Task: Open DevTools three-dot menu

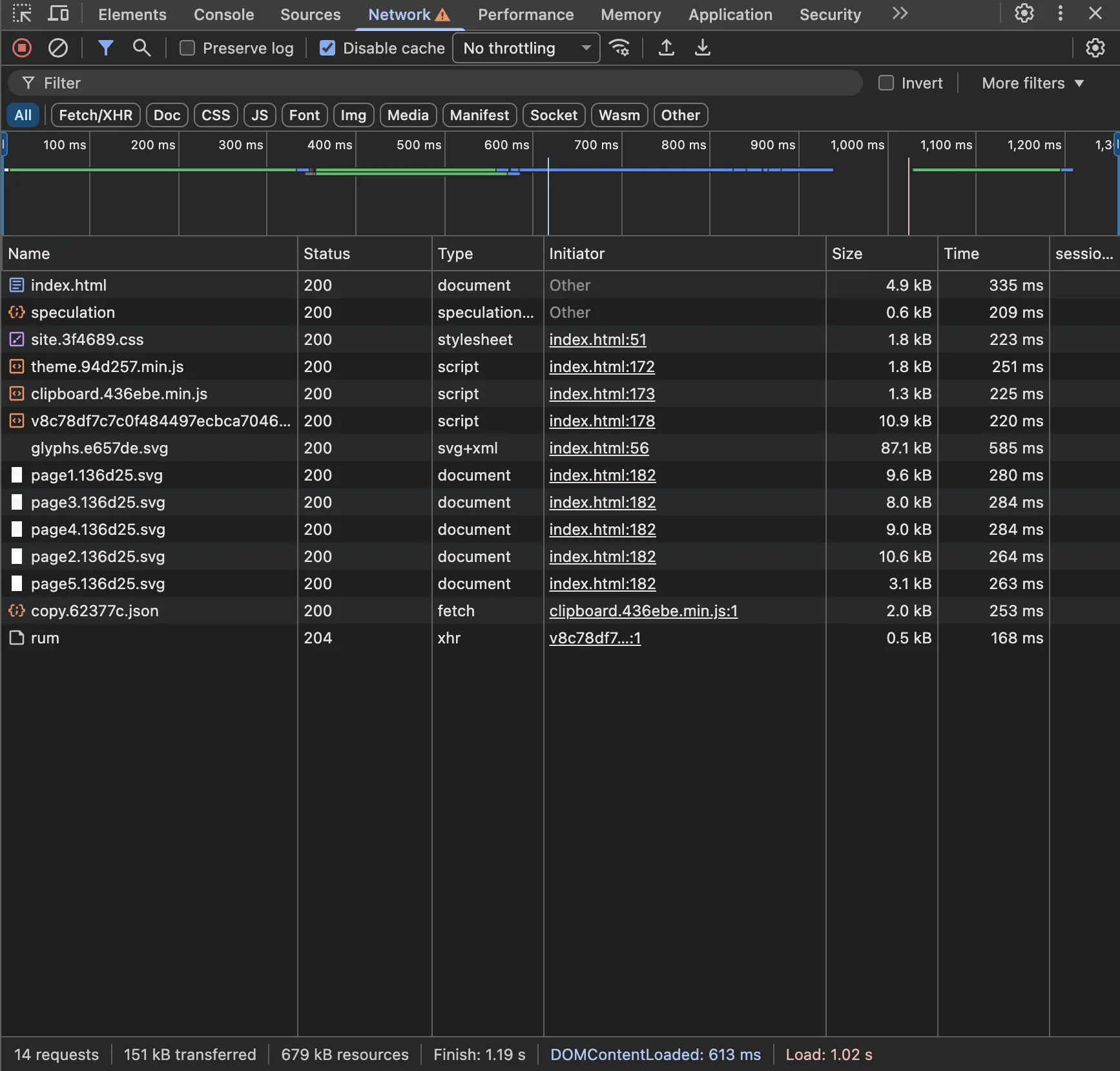Action: pyautogui.click(x=1060, y=14)
